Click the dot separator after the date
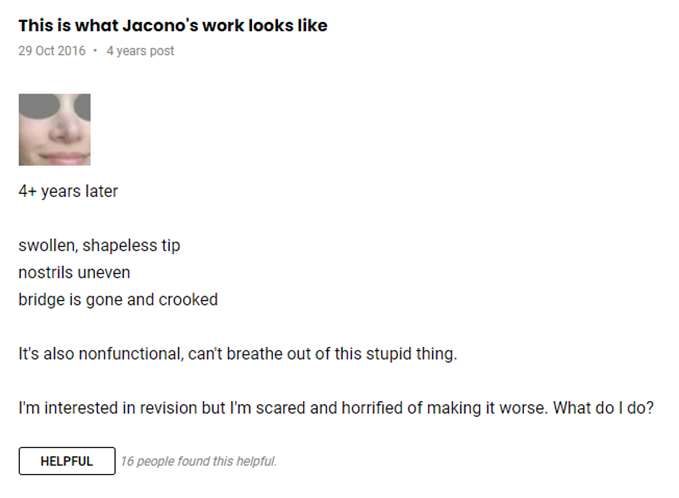Image resolution: width=679 pixels, height=498 pixels. coord(95,51)
